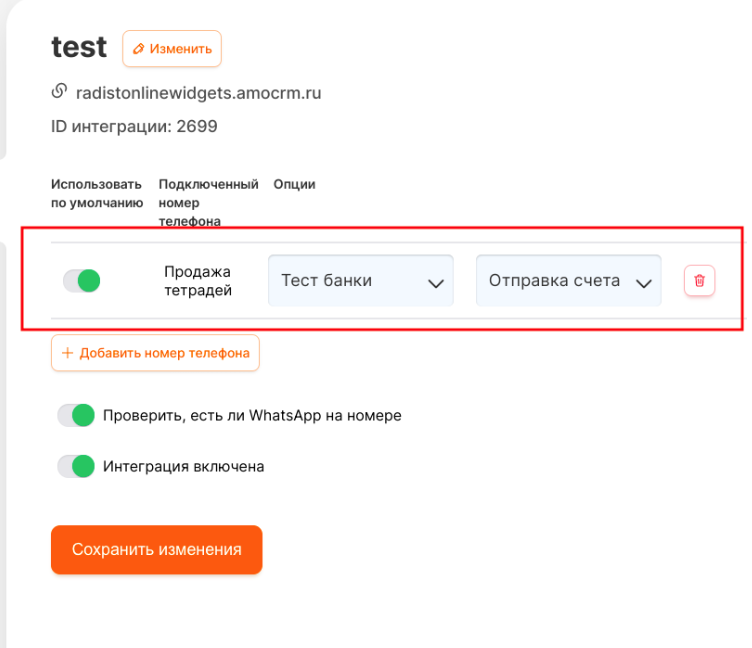Click the red trash delete icon
Screen dimensions: 752x648
[699, 281]
